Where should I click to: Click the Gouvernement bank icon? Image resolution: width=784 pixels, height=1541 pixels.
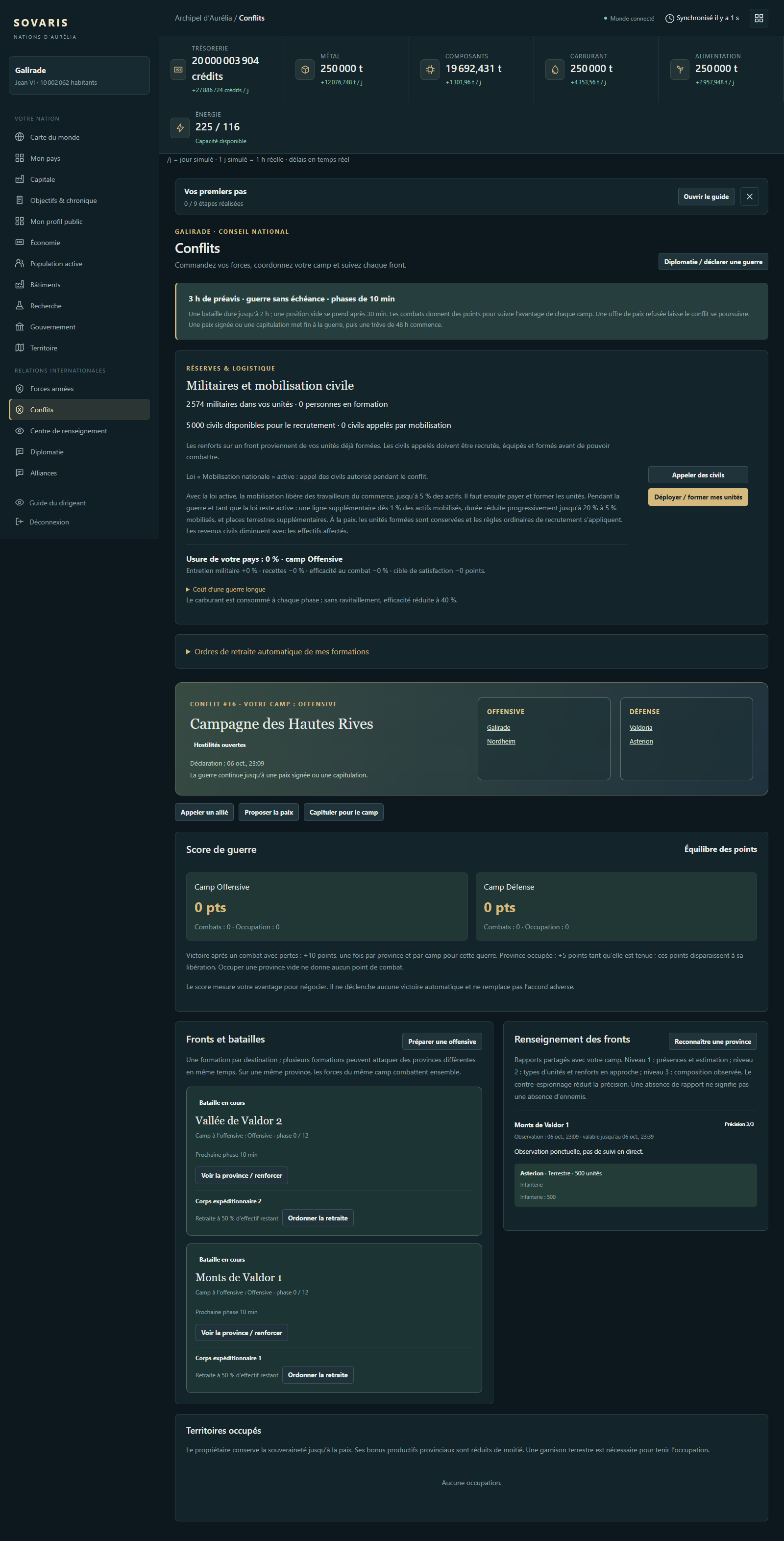[20, 326]
